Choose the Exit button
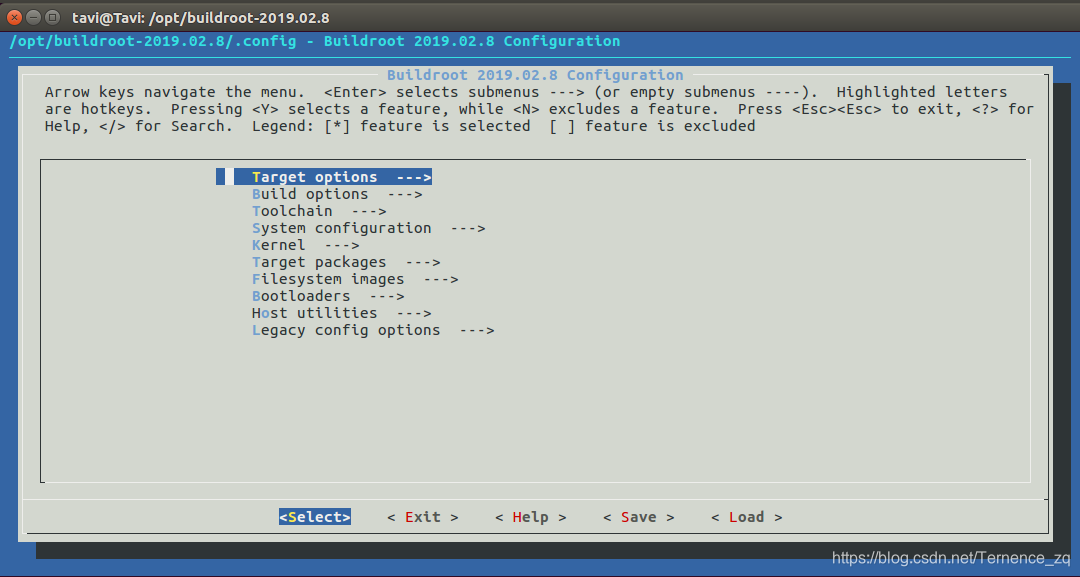1080x577 pixels. coord(422,517)
